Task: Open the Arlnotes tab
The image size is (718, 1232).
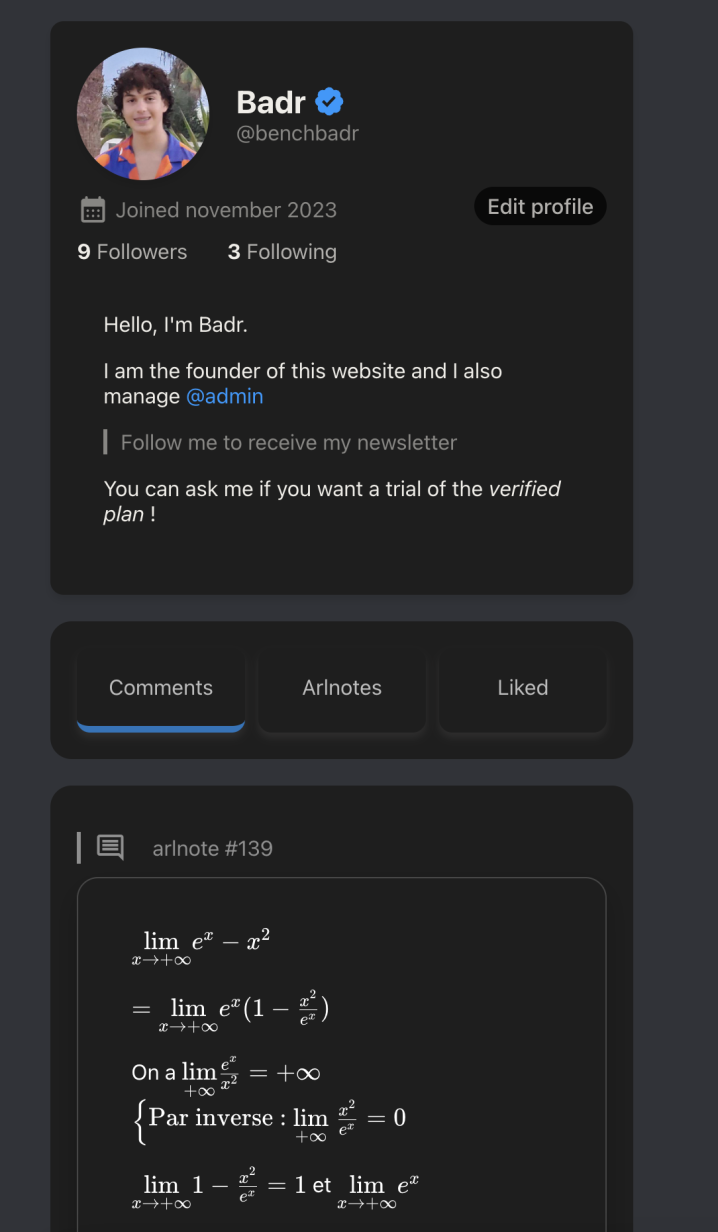Action: click(x=342, y=688)
